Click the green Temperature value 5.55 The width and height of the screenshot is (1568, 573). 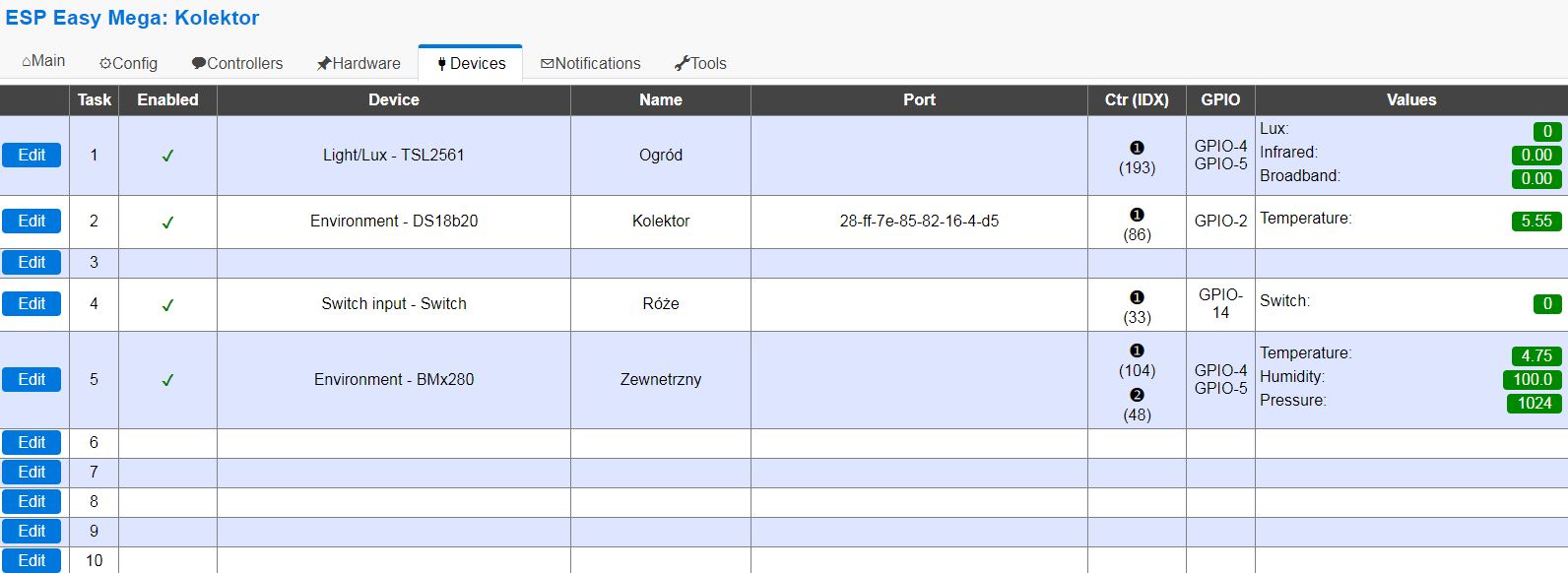[1536, 221]
